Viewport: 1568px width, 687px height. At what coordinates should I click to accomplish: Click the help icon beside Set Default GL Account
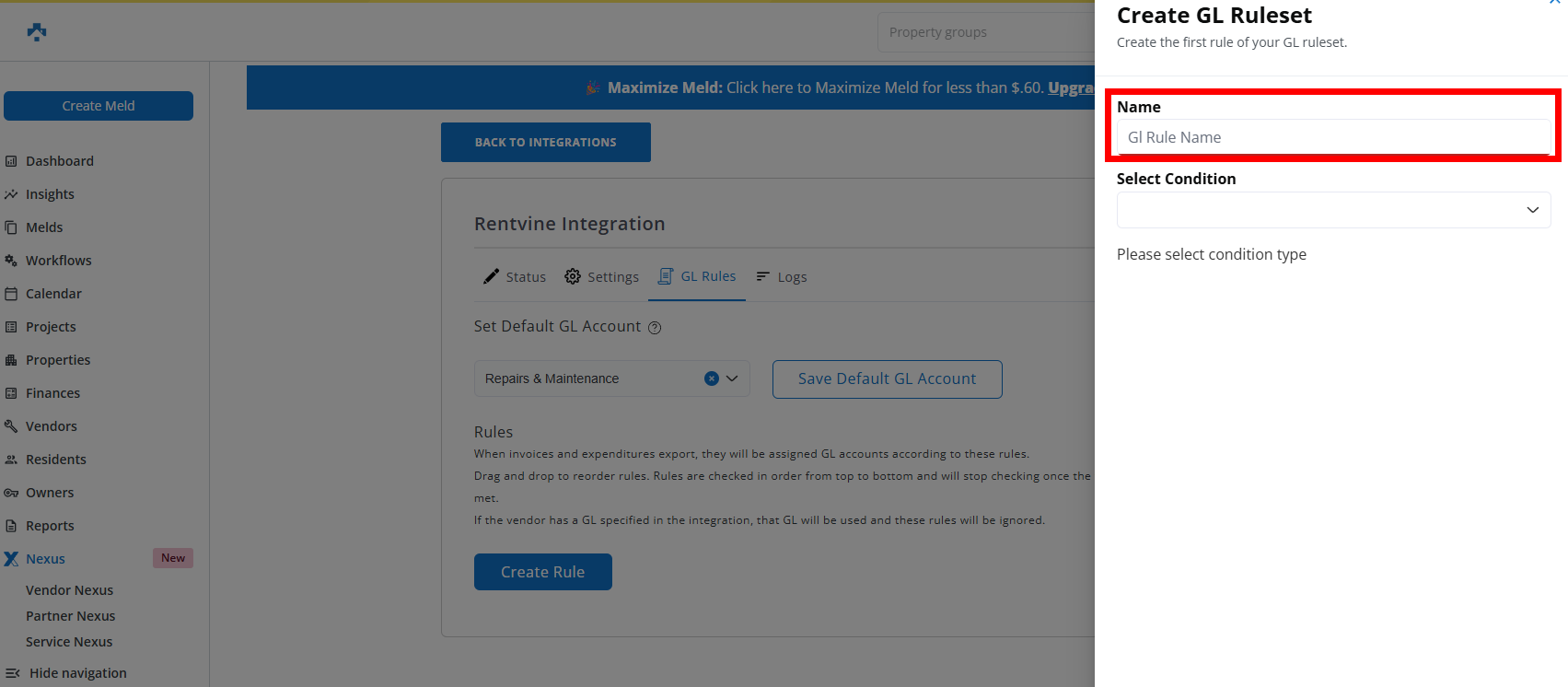click(x=655, y=328)
